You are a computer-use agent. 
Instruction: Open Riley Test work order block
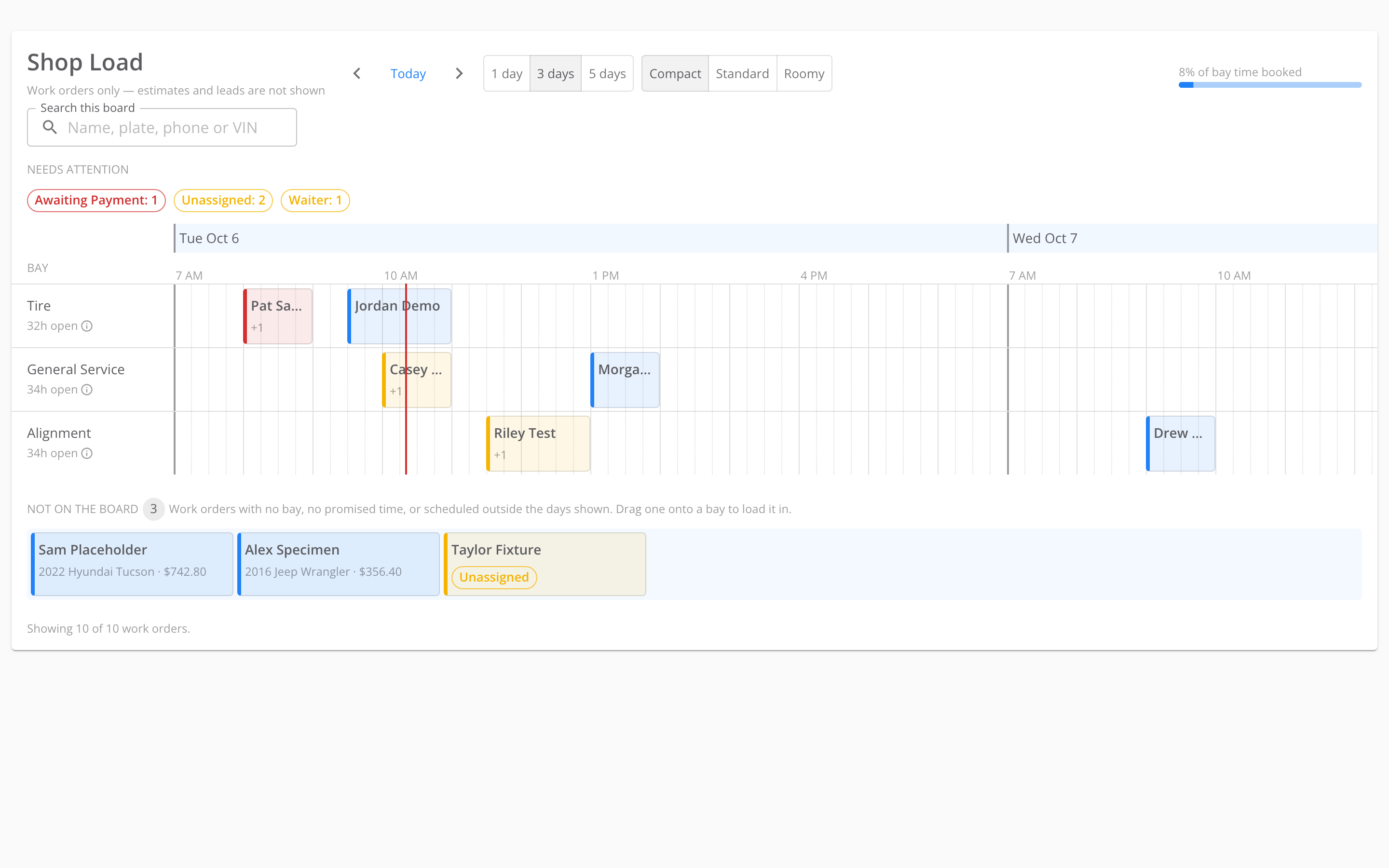pyautogui.click(x=538, y=444)
